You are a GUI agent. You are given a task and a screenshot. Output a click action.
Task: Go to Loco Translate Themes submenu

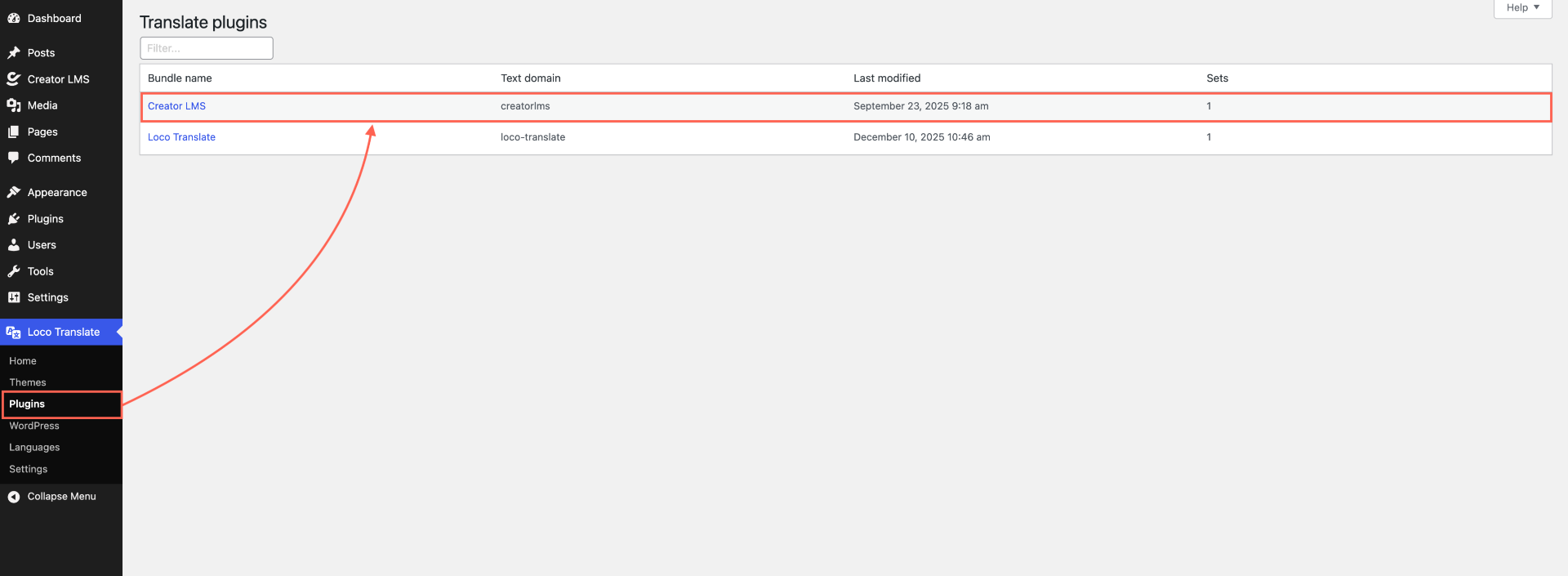[x=28, y=382]
